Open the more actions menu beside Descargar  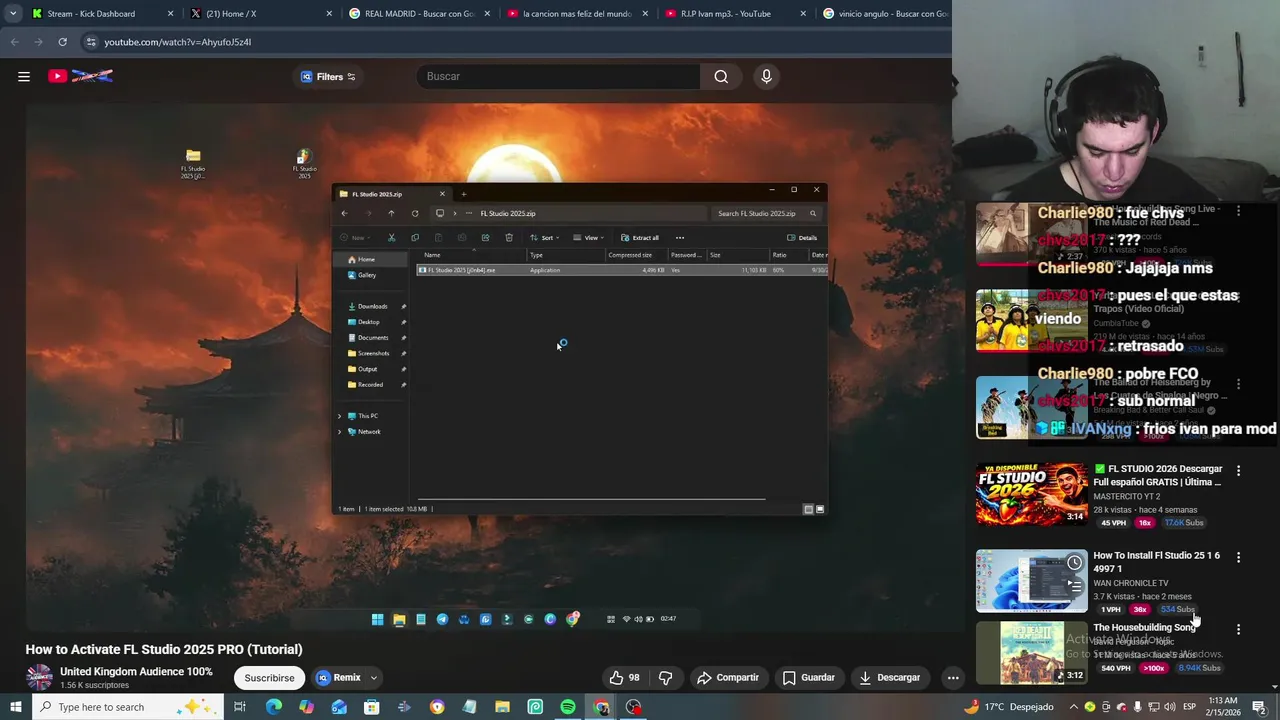click(953, 678)
